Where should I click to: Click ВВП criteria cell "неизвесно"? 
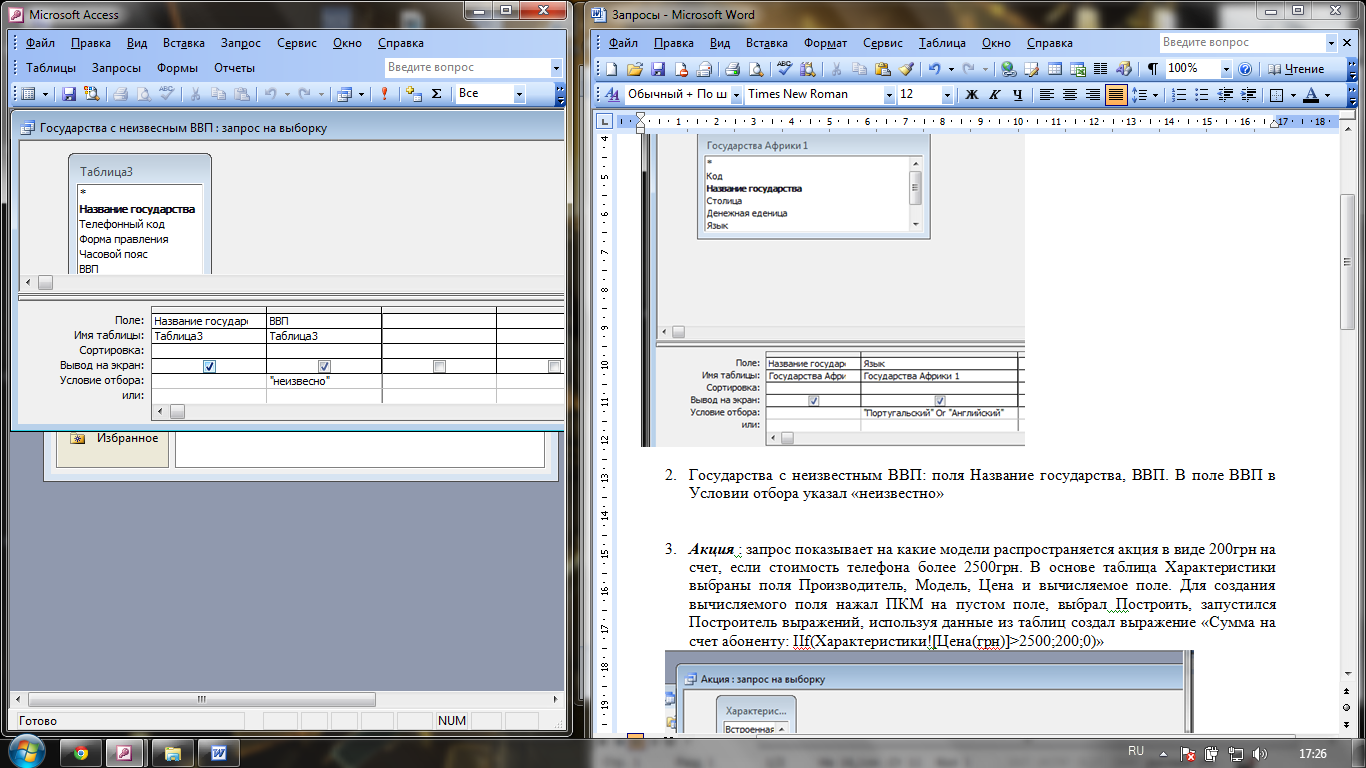[324, 381]
